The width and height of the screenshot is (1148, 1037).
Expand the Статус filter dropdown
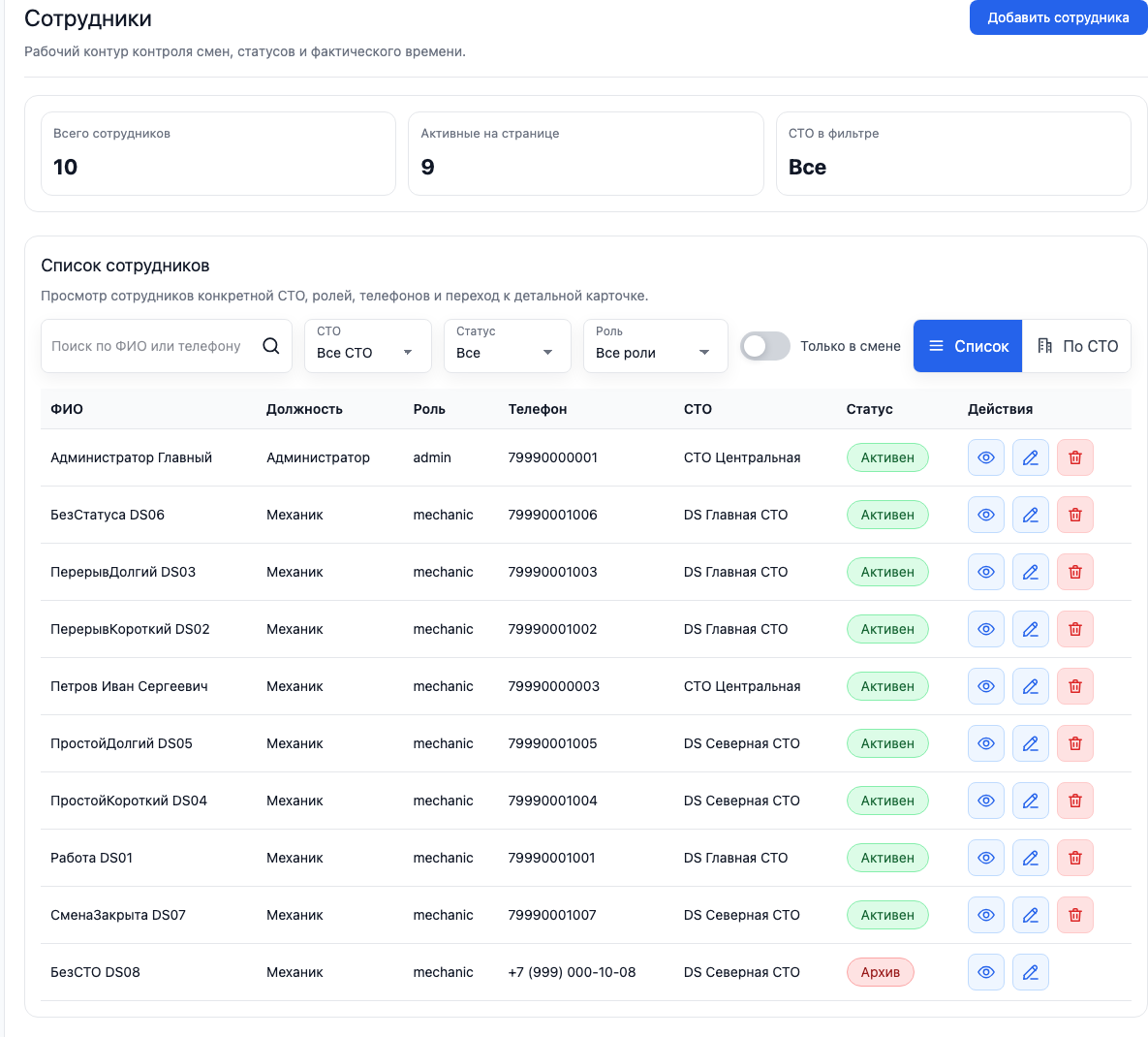point(507,346)
